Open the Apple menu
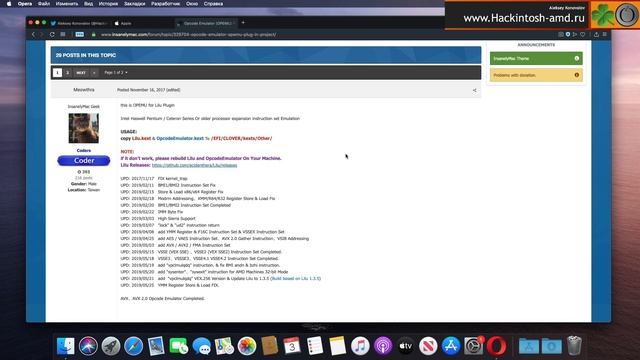This screenshot has width=640, height=360. pyautogui.click(x=9, y=4)
